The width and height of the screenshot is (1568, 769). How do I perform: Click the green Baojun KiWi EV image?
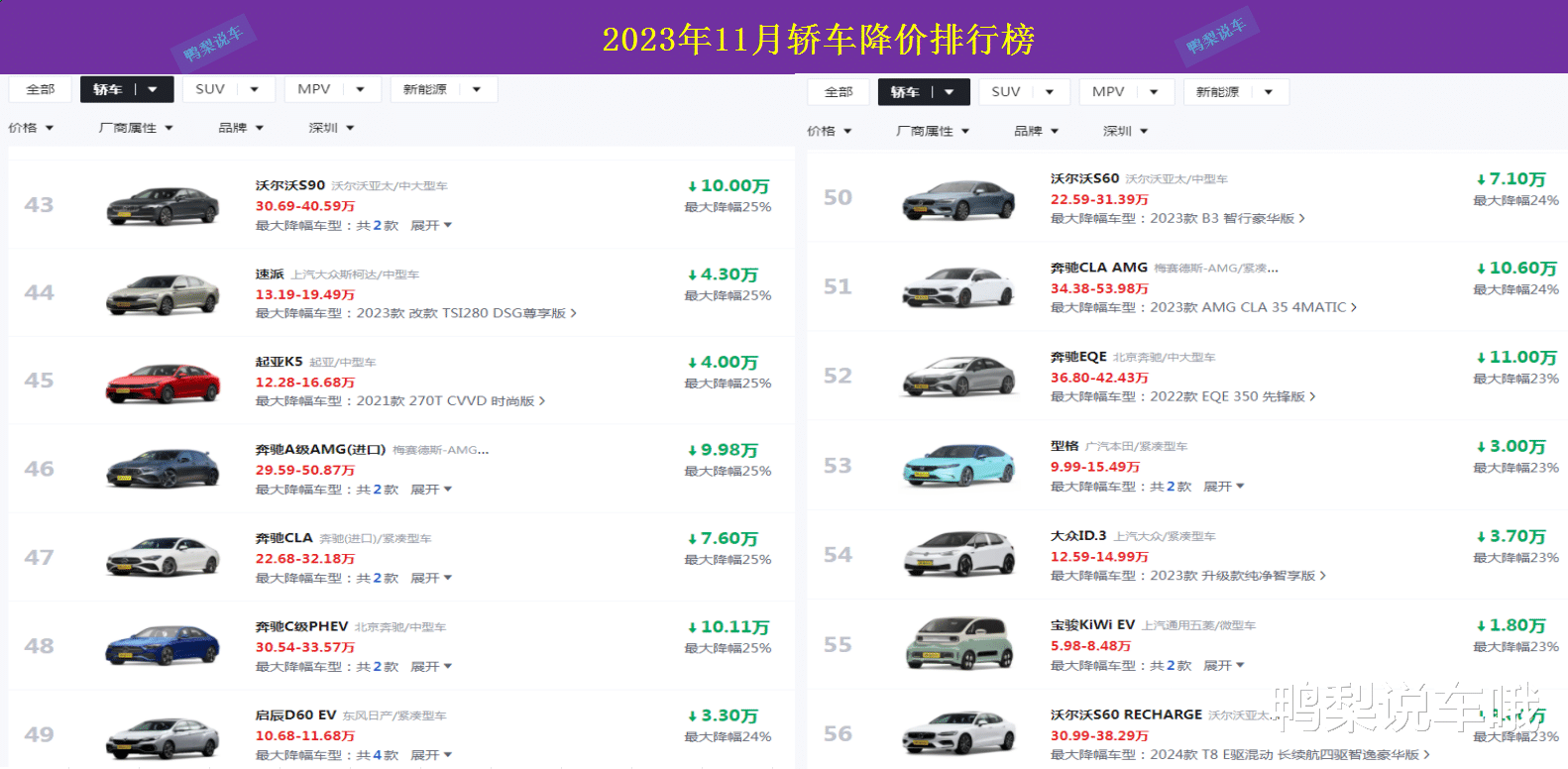(x=958, y=645)
